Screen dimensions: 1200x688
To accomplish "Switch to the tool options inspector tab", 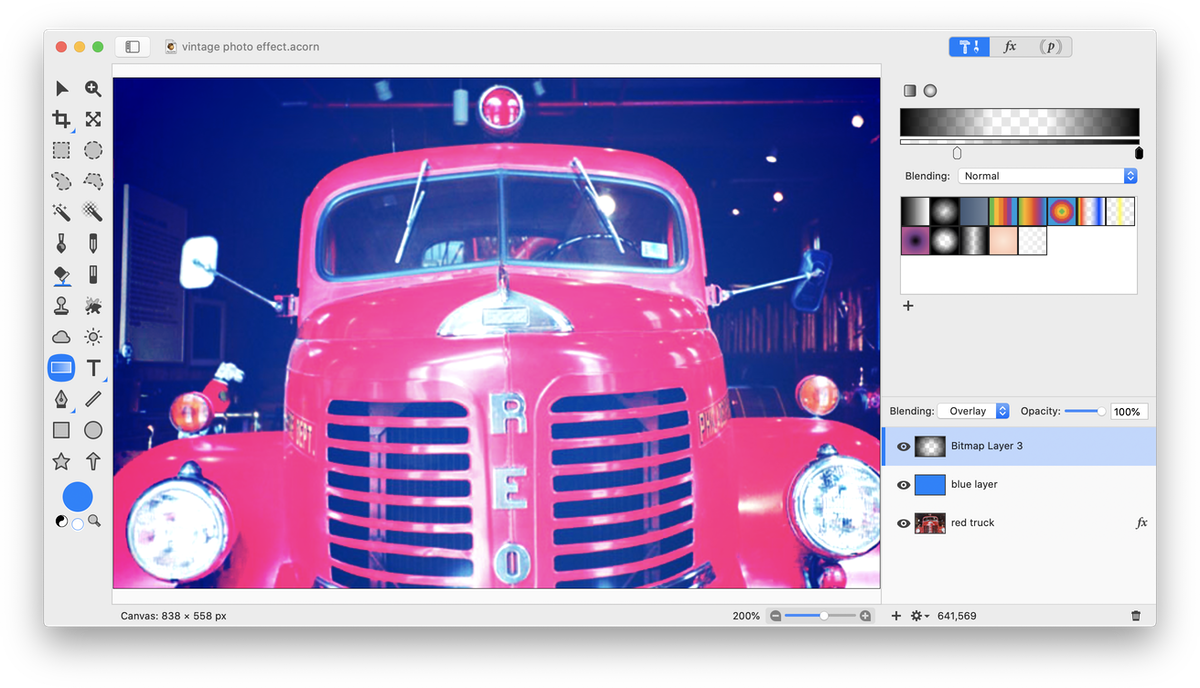I will [969, 47].
